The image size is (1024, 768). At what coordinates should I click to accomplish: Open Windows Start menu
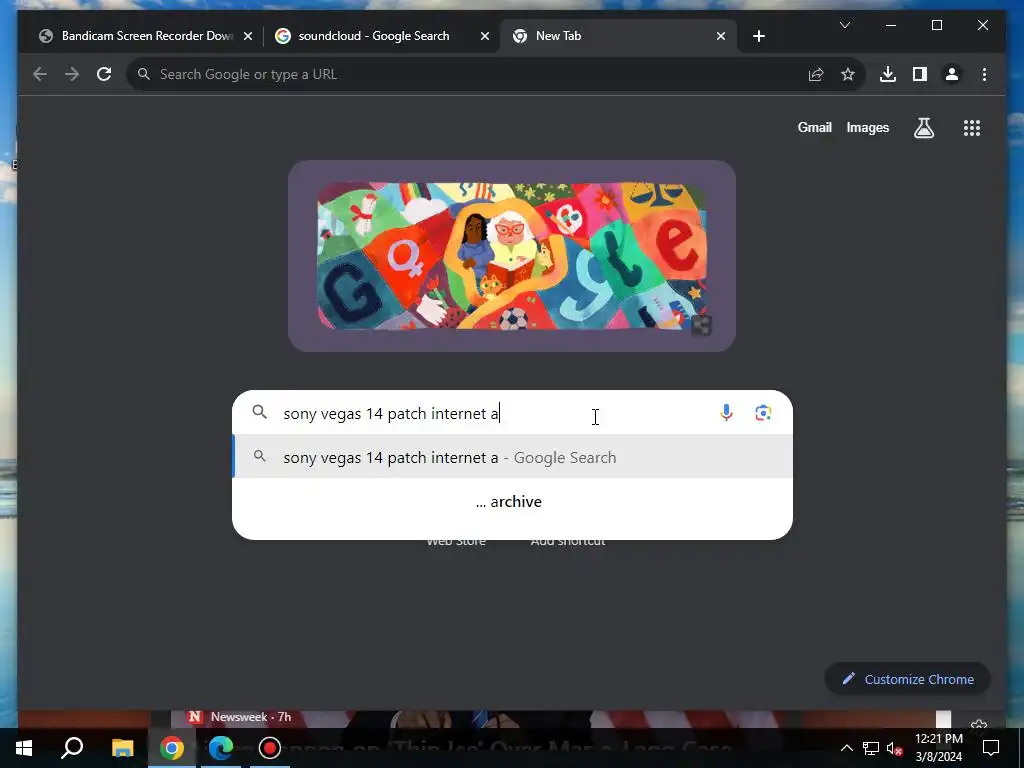point(24,748)
